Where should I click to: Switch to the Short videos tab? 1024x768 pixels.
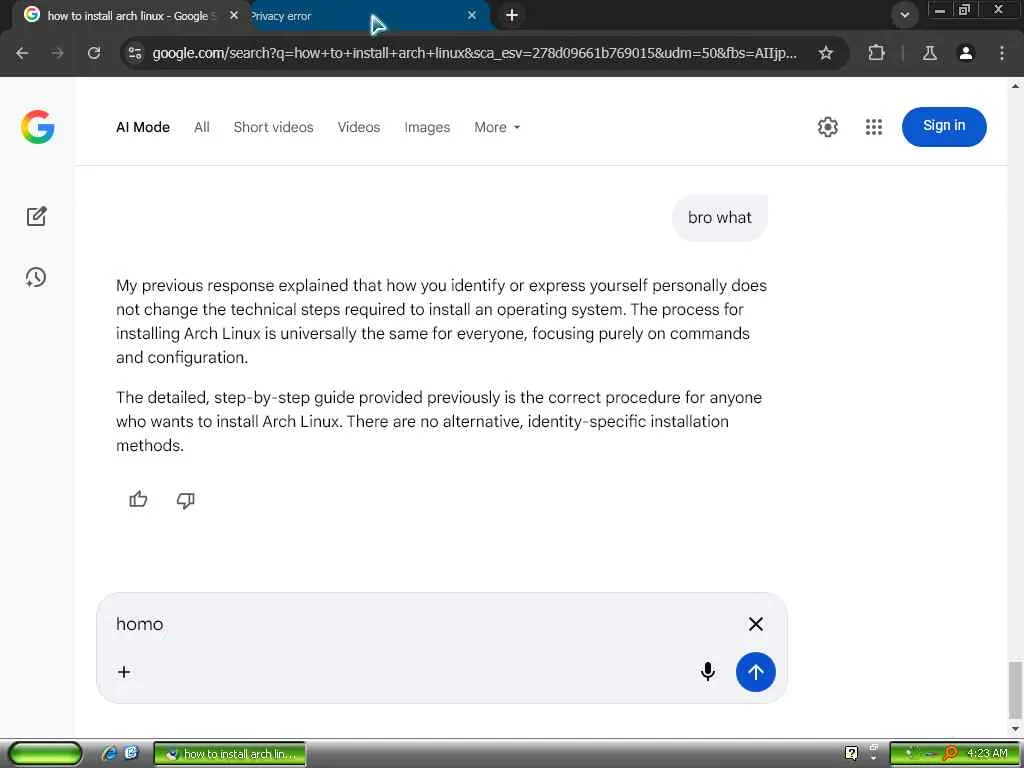273,127
